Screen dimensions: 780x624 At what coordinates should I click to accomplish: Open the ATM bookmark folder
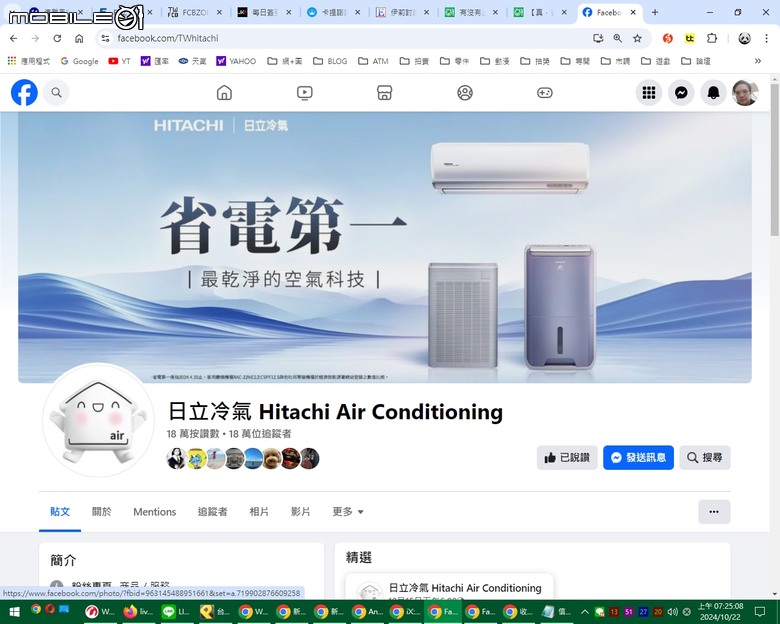[374, 61]
